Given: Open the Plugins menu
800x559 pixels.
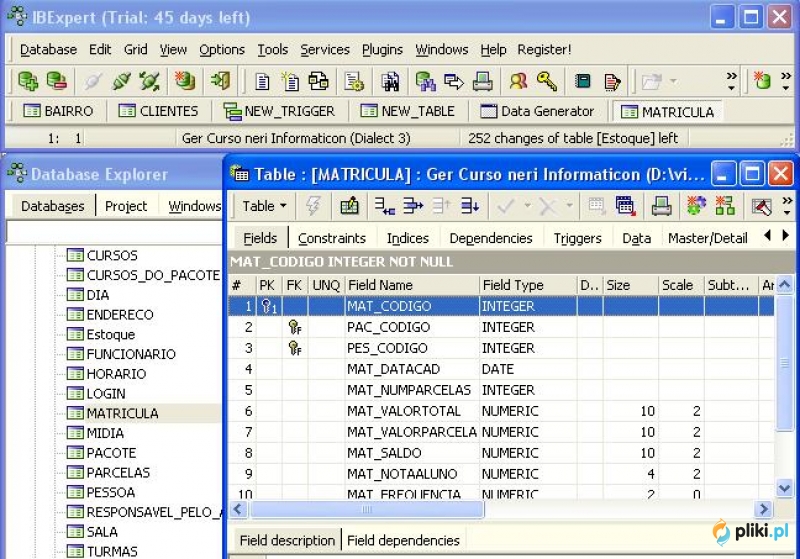Looking at the screenshot, I should click(382, 49).
